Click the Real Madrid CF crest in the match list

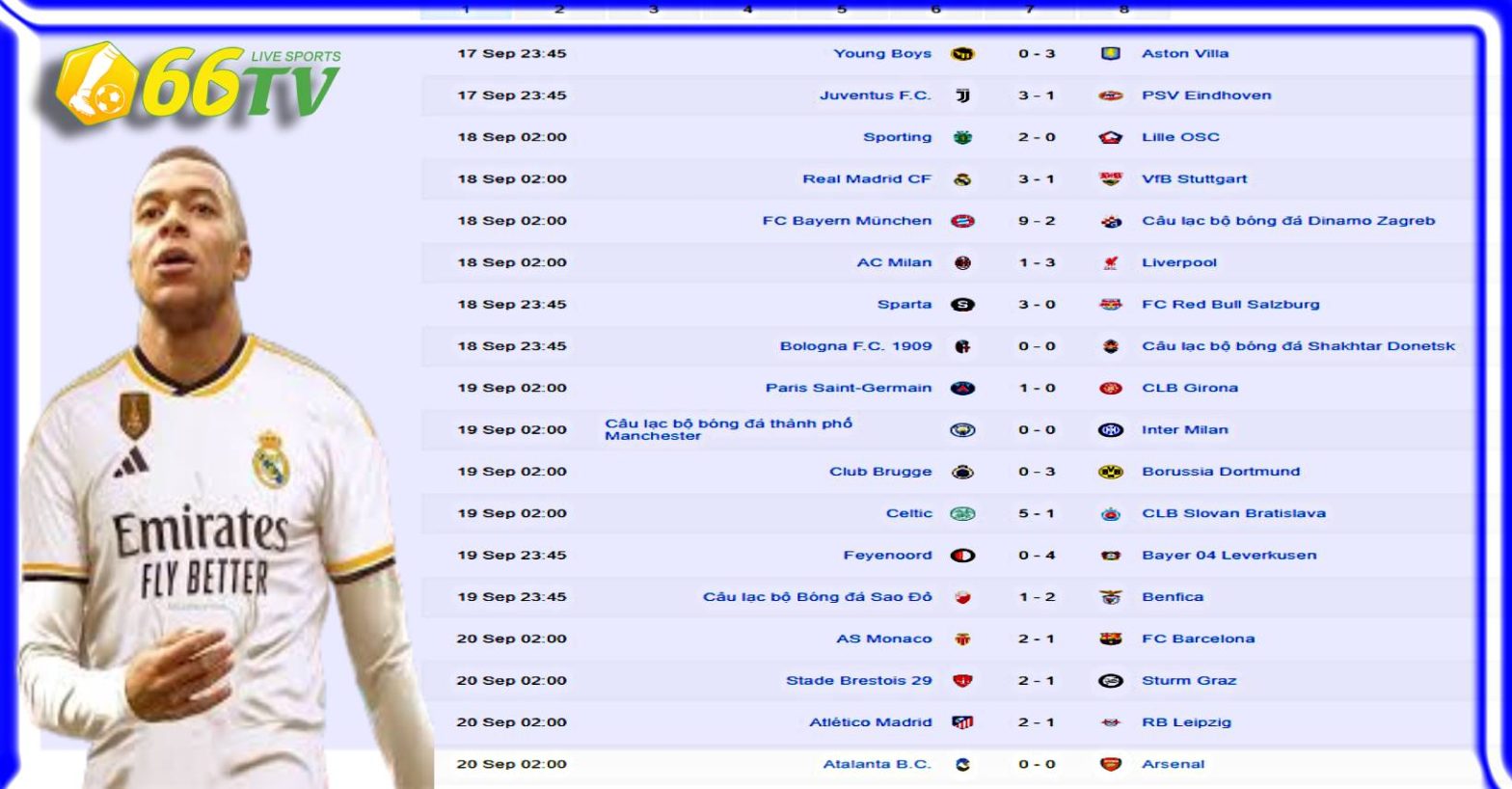[962, 179]
